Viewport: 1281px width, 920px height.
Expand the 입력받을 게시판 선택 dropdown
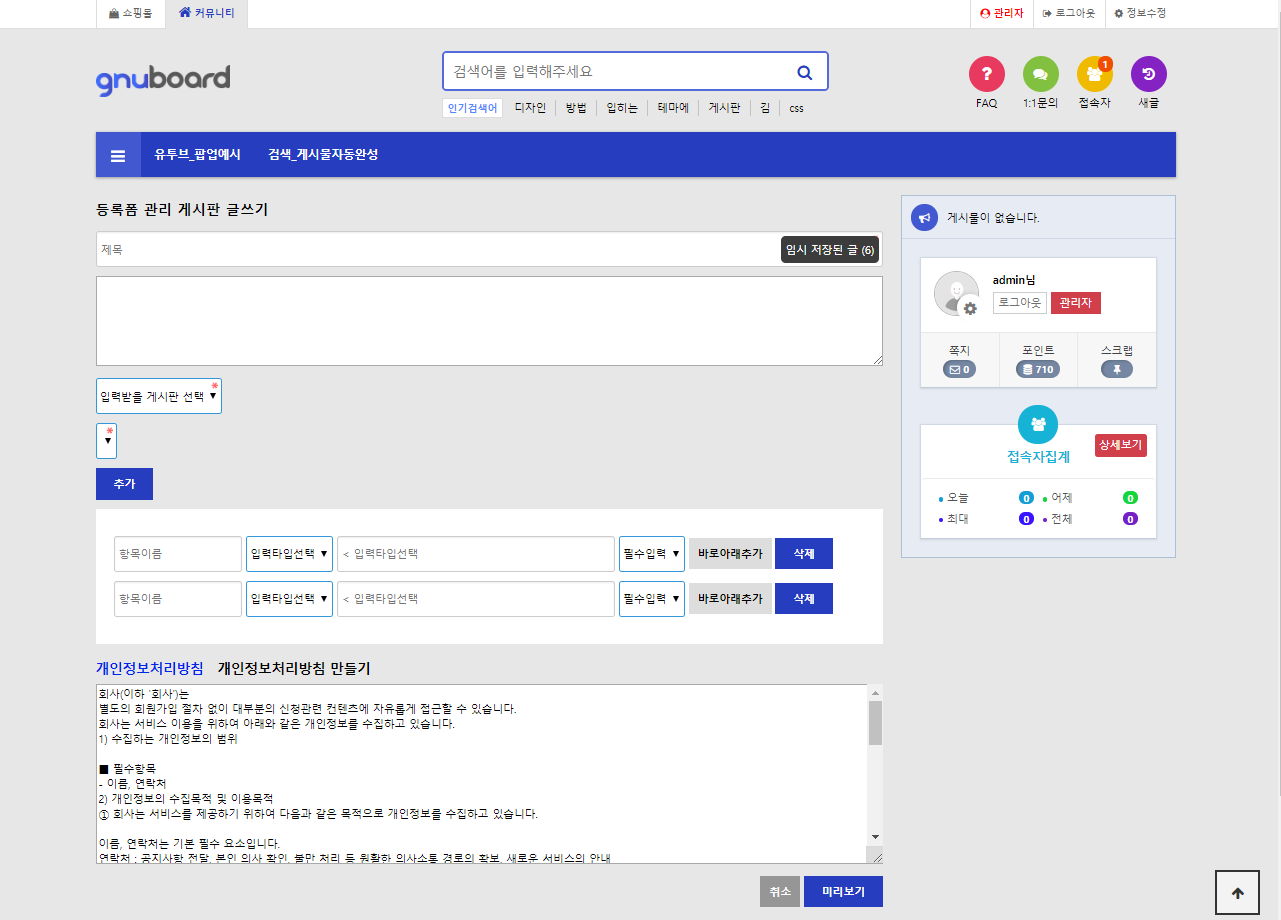tap(159, 396)
